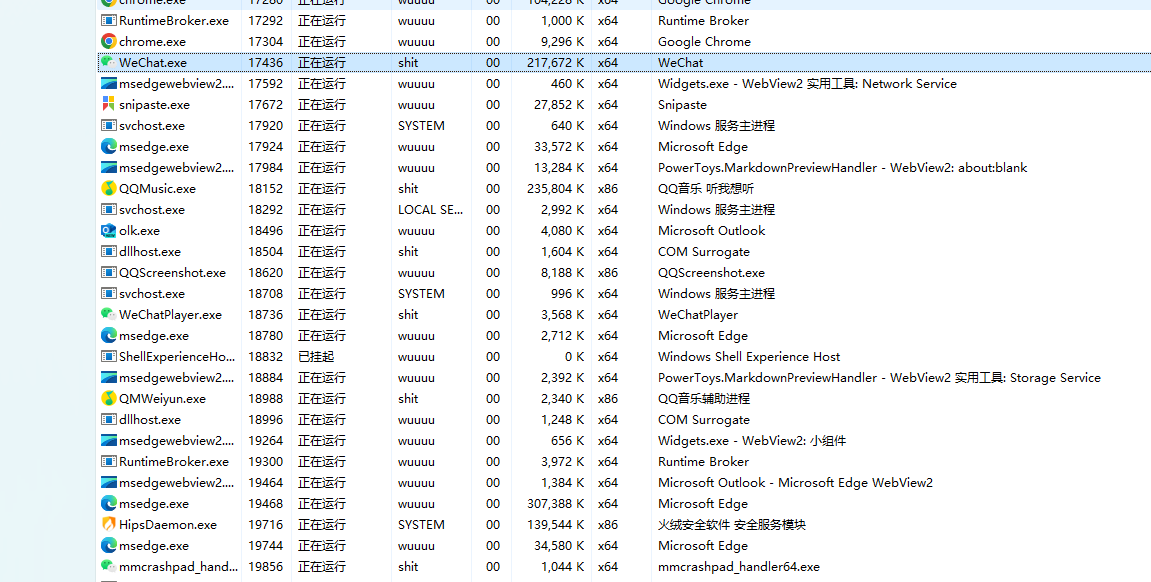Click the mmcrashpad_hand... process icon

[109, 567]
